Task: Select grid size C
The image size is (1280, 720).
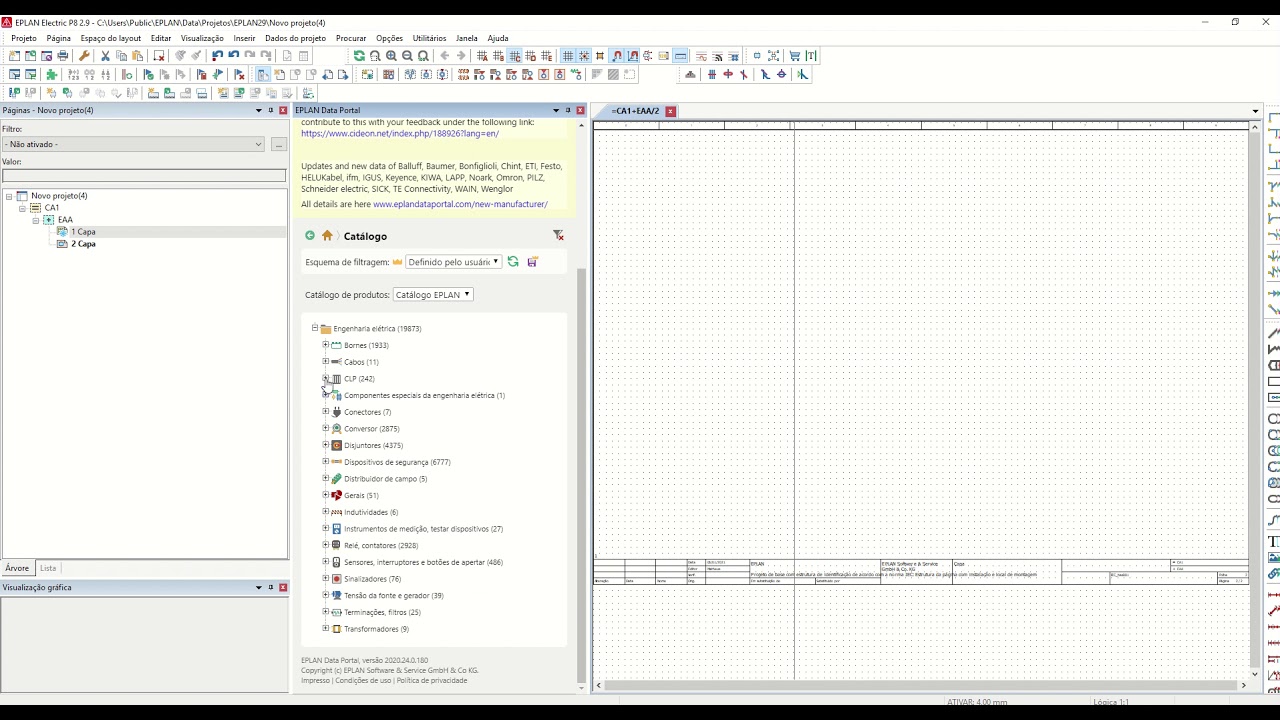Action: (x=515, y=56)
